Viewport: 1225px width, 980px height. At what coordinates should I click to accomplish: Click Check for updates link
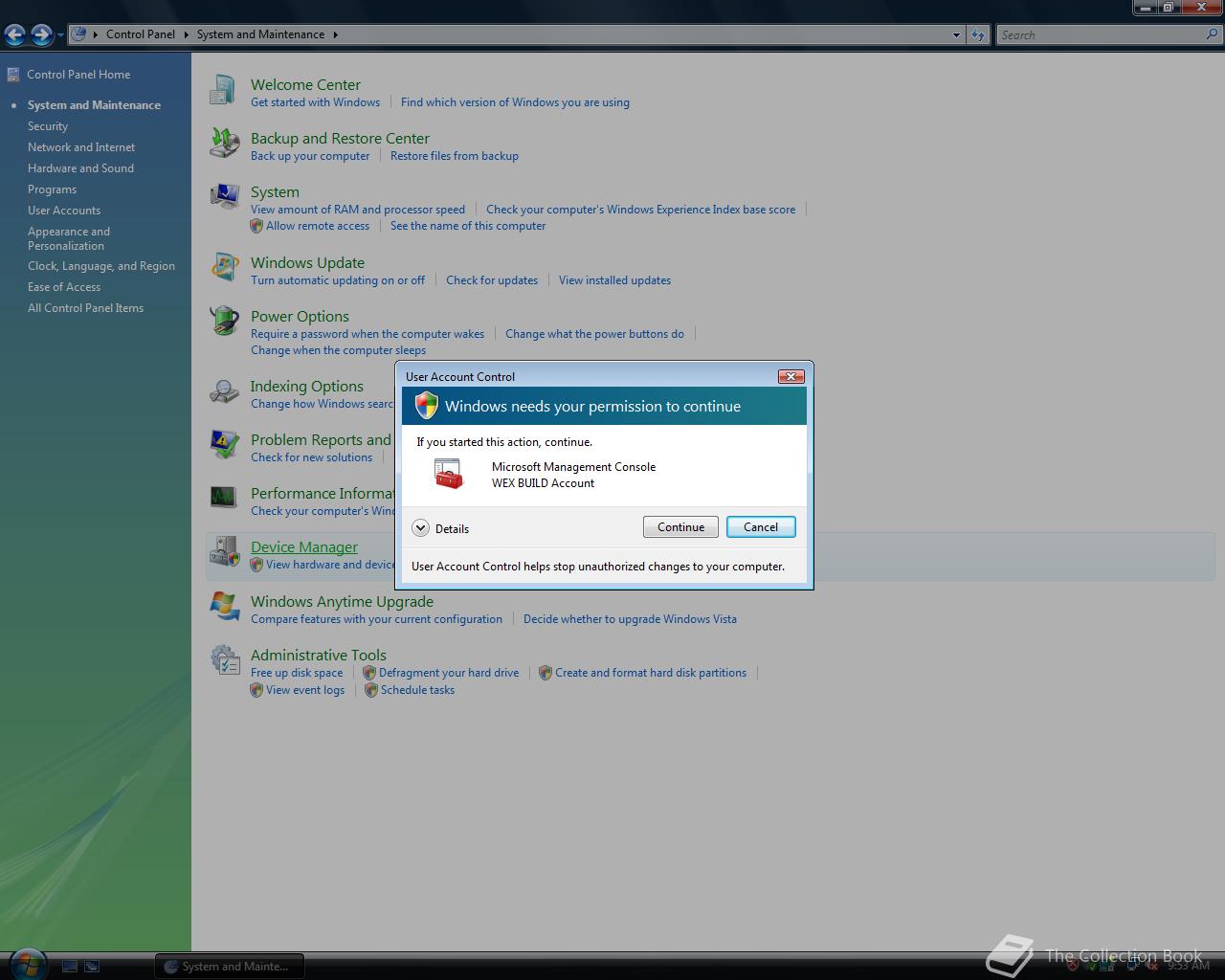click(x=492, y=280)
